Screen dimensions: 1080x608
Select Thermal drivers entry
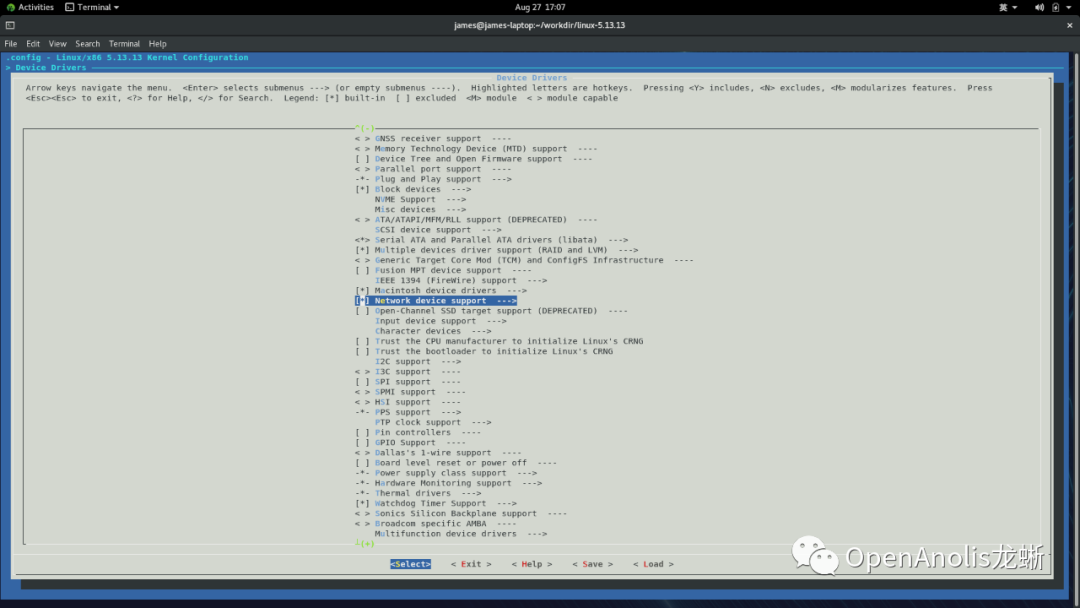(x=418, y=494)
